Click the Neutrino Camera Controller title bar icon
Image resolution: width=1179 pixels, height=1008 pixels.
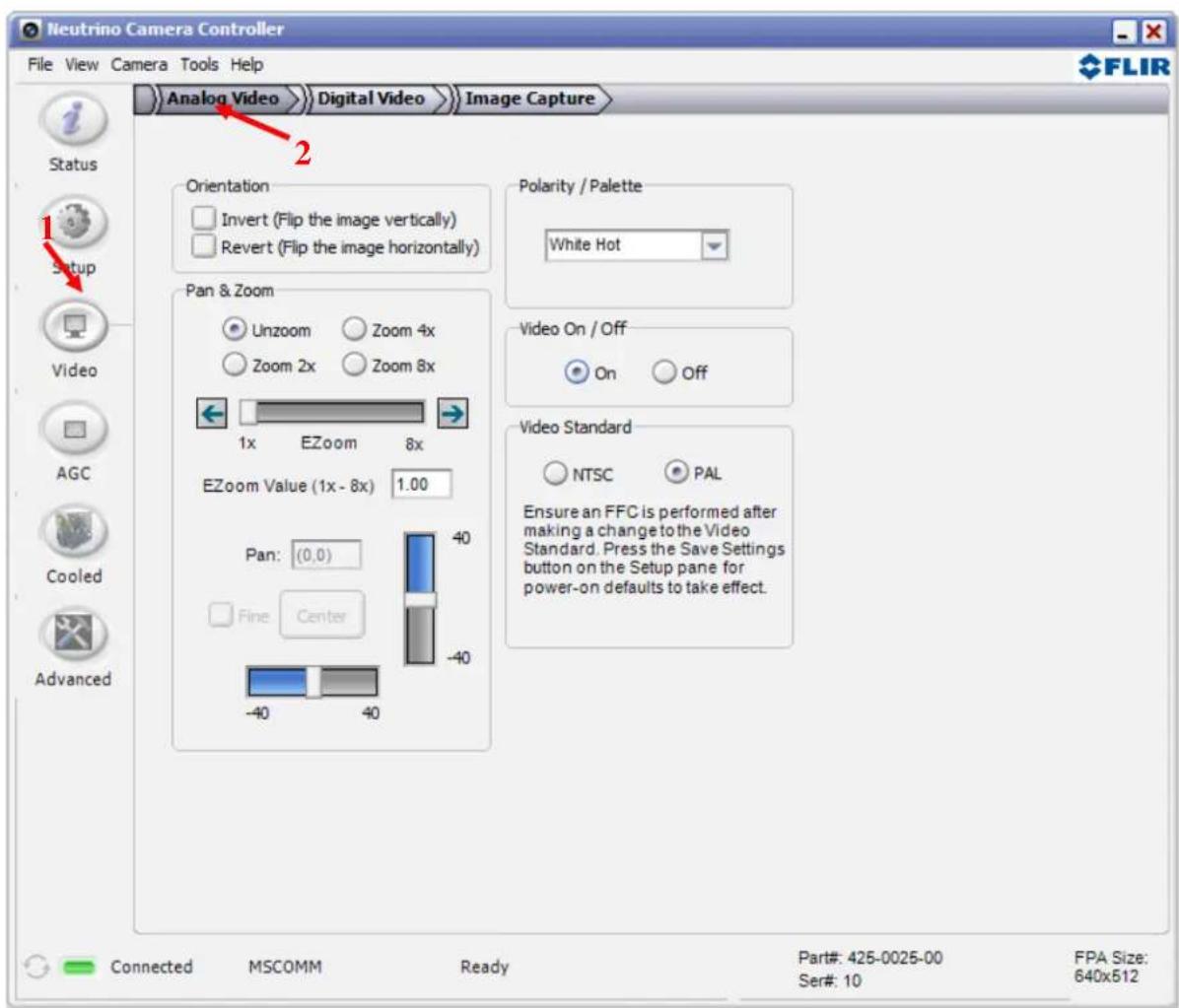32,31
